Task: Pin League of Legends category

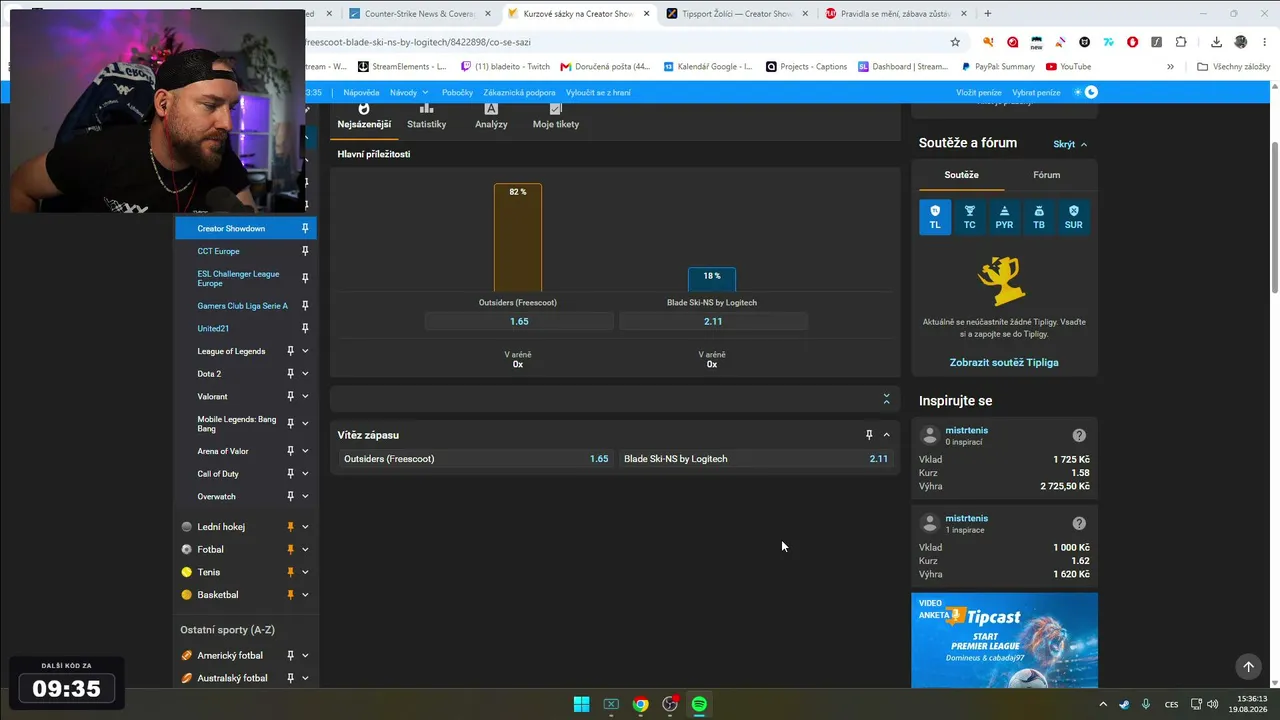Action: (291, 351)
